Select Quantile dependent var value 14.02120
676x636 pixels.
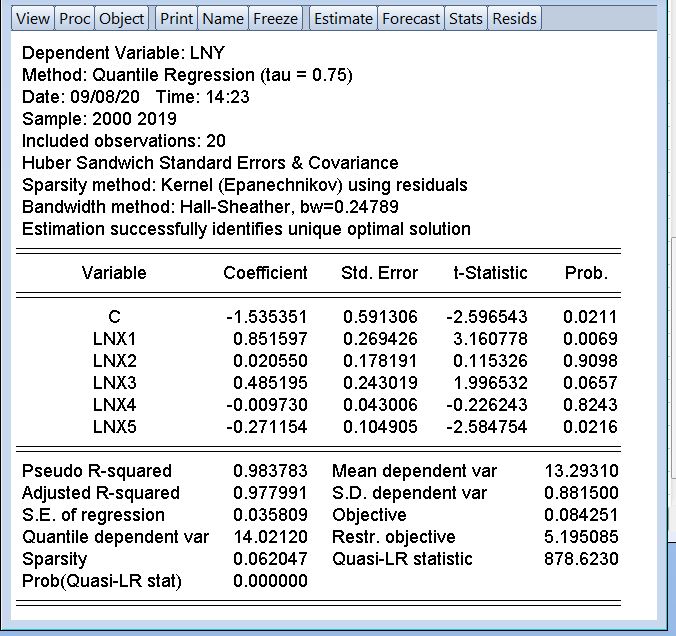coord(270,537)
